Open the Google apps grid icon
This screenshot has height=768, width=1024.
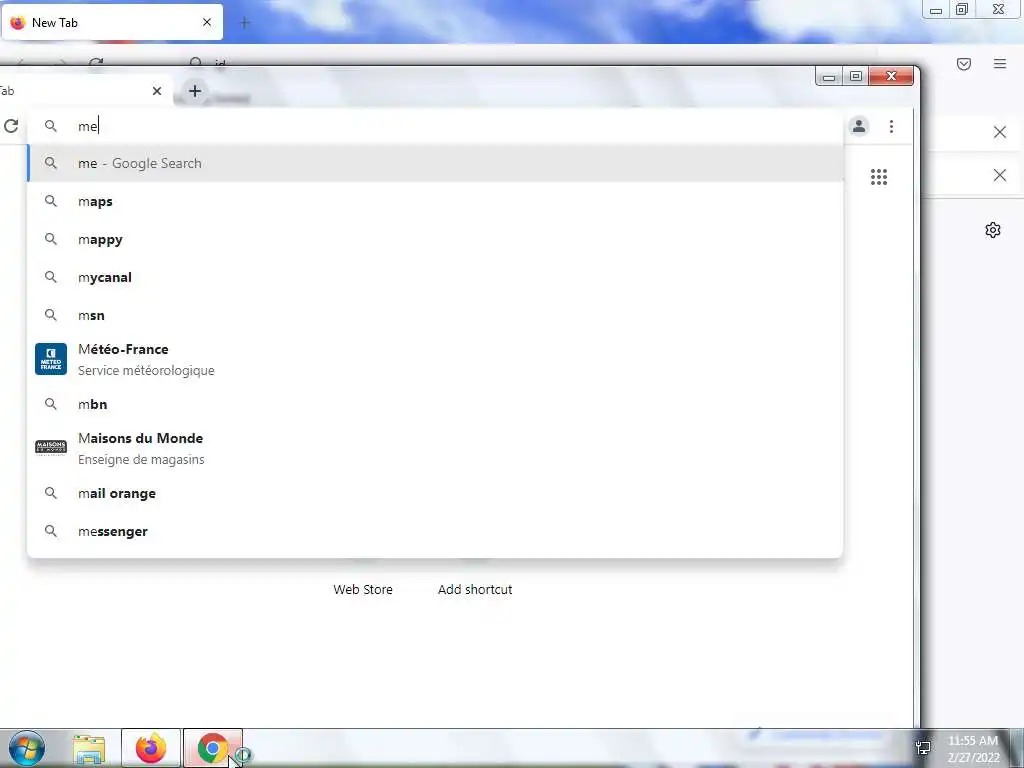878,177
